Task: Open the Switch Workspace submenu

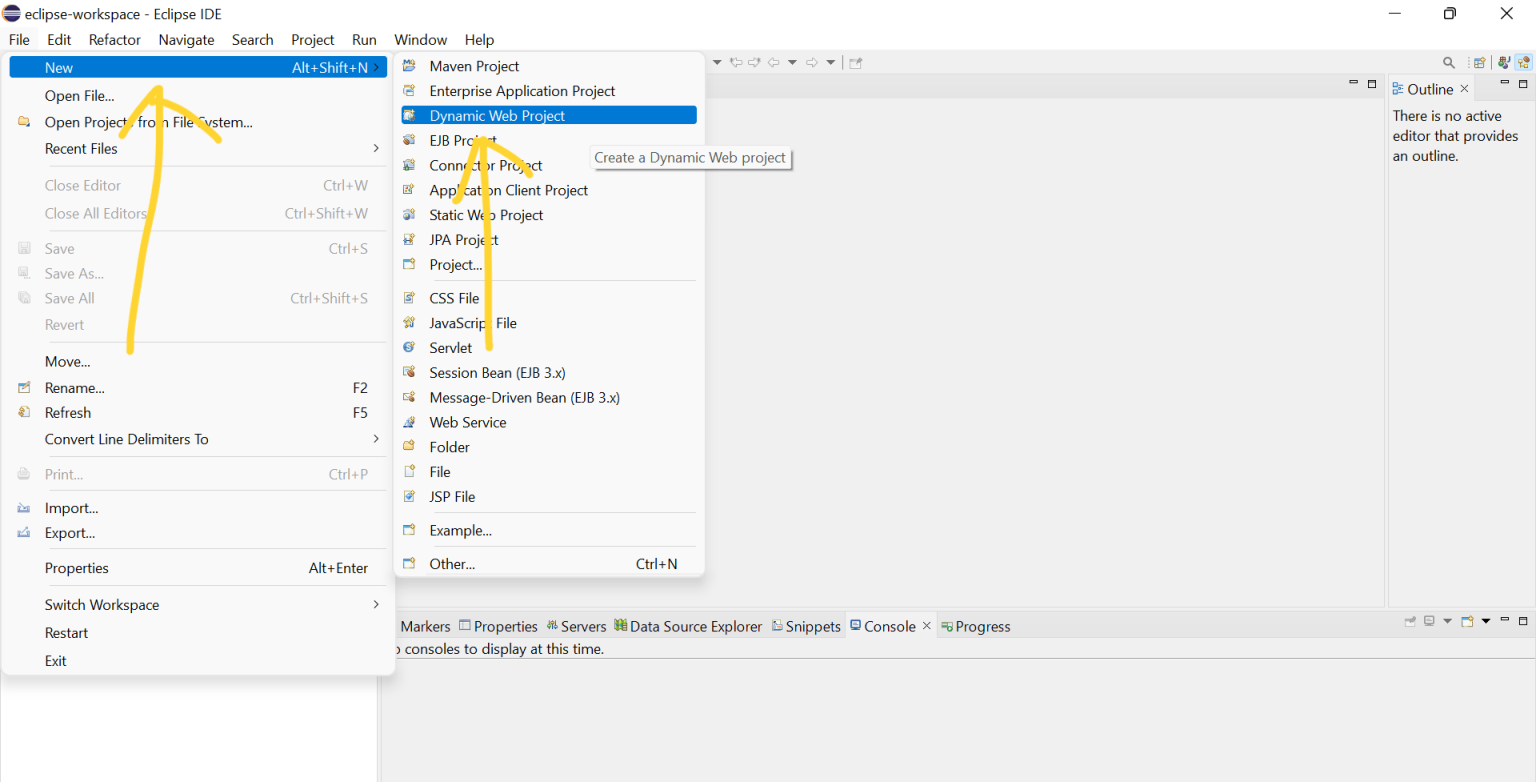Action: point(101,604)
